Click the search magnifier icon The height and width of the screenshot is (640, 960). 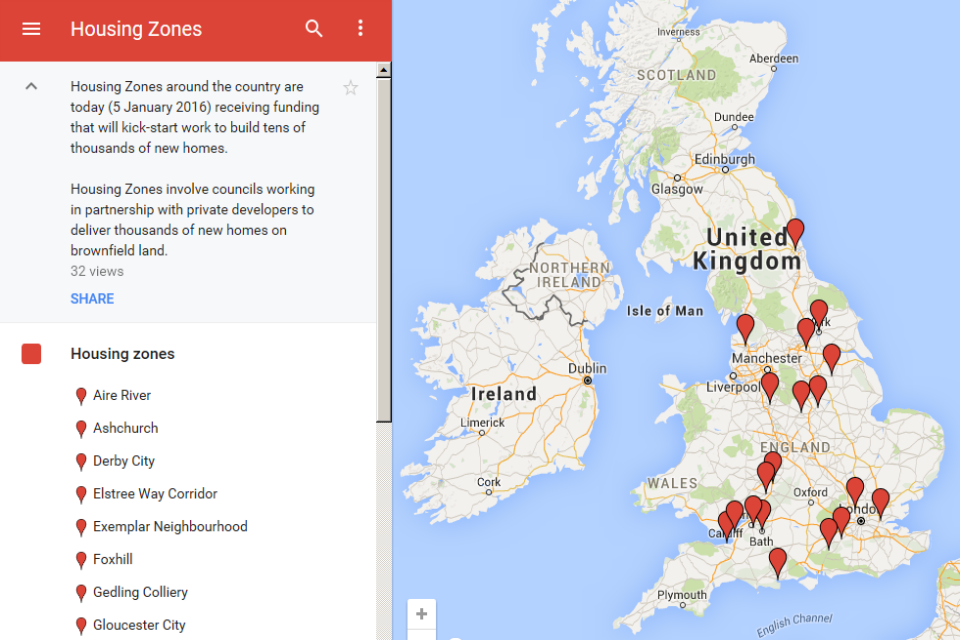click(314, 29)
